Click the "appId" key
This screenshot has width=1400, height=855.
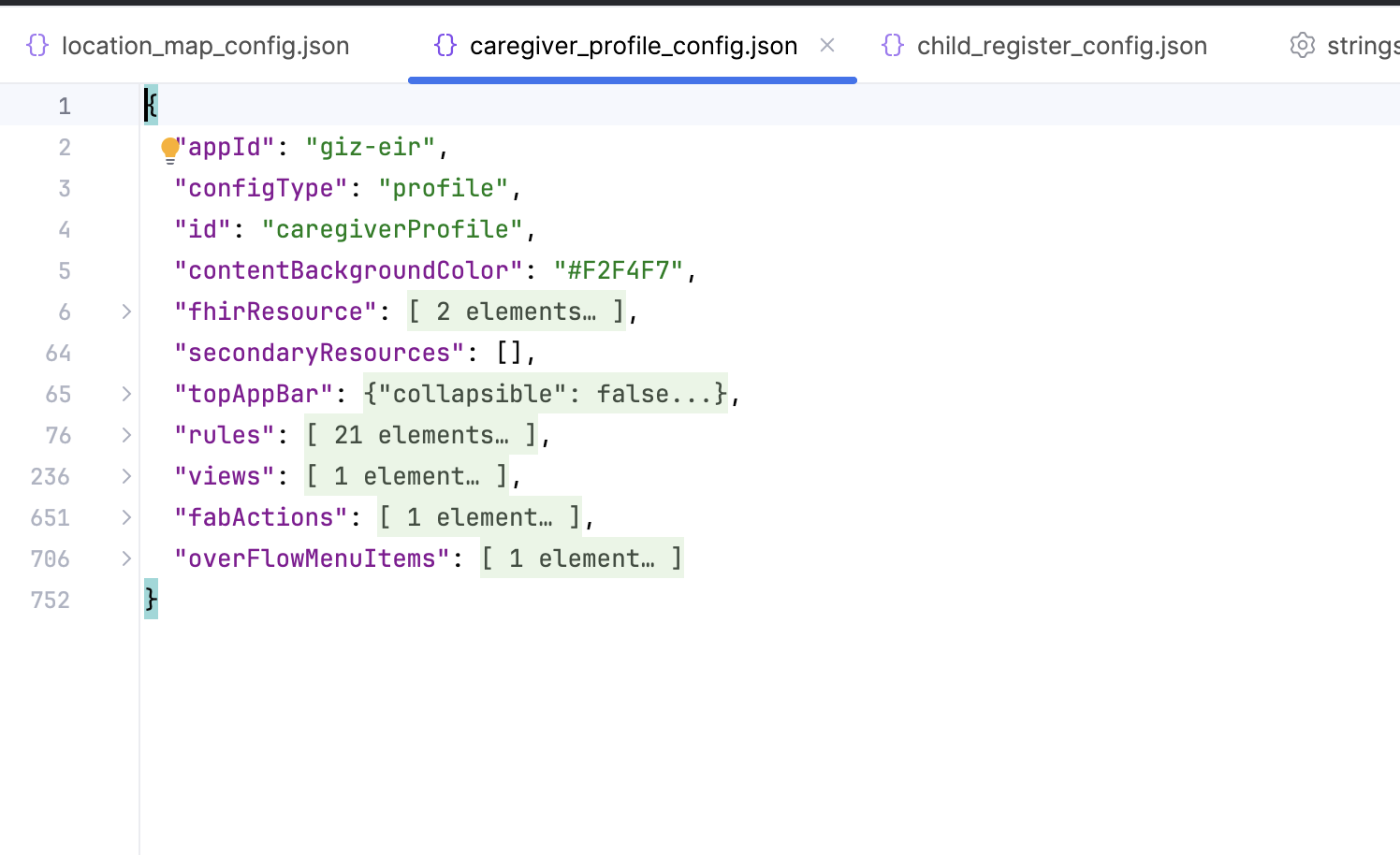point(225,147)
